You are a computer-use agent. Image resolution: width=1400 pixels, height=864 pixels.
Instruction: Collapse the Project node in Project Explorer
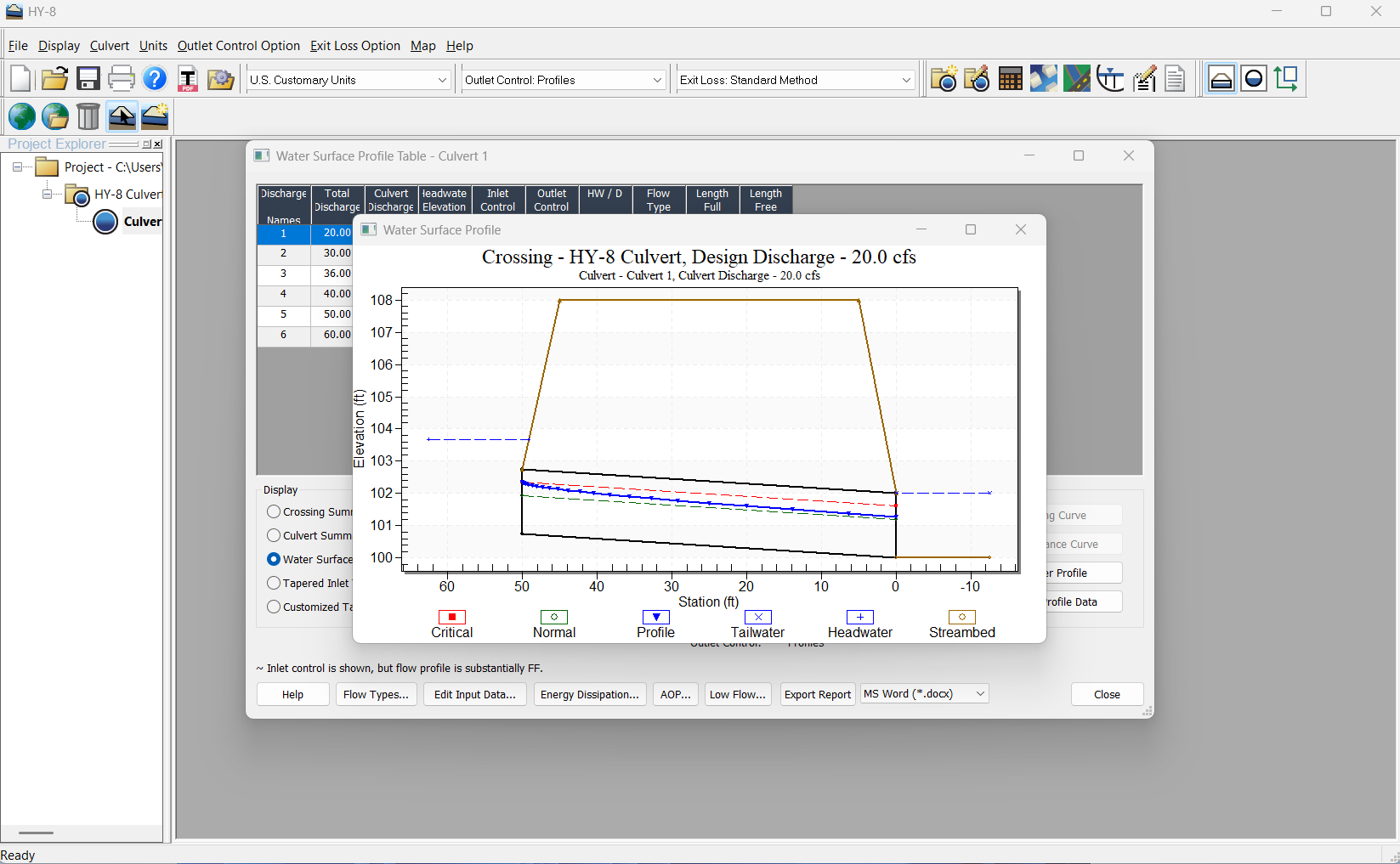17,167
